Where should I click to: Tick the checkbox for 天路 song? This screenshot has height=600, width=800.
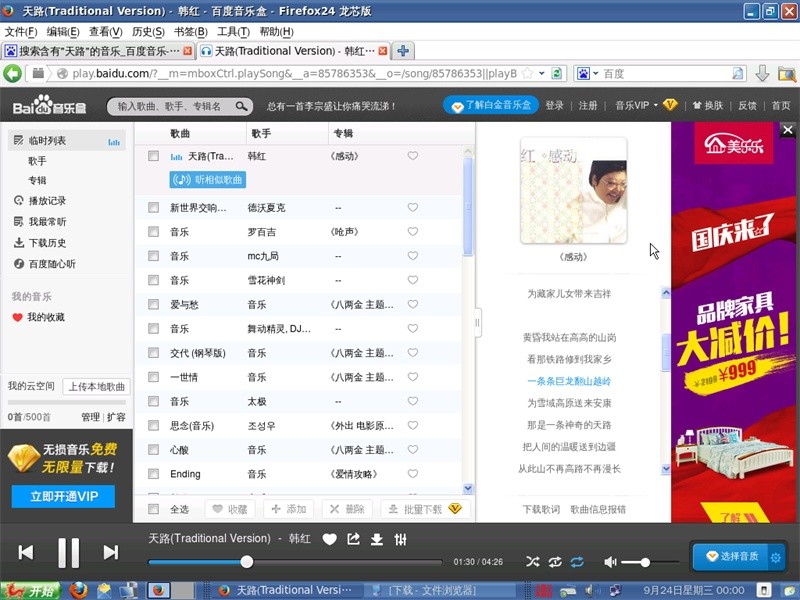click(153, 156)
